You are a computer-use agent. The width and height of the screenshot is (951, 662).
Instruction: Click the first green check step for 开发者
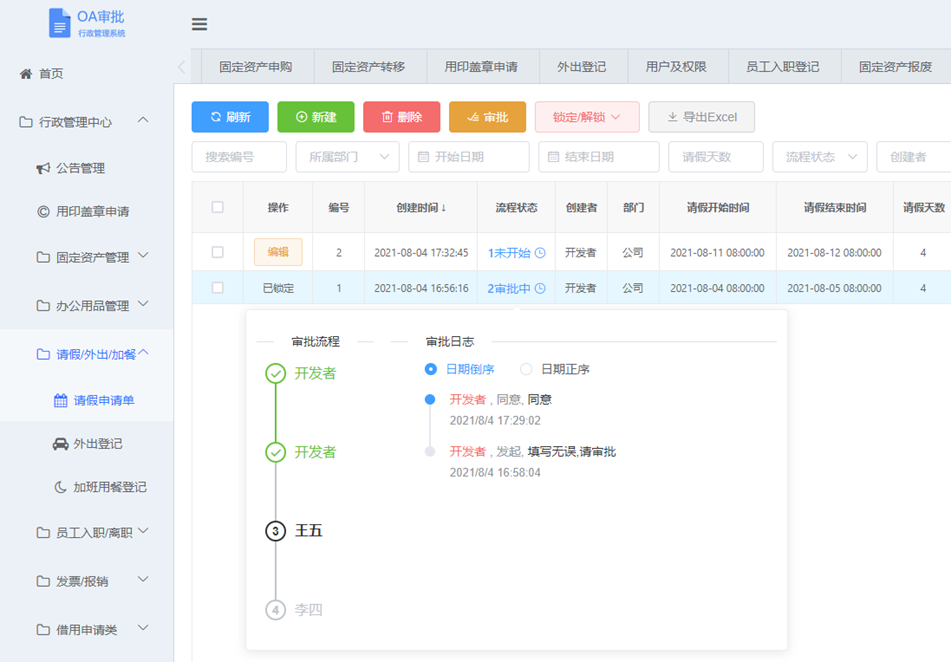(275, 373)
